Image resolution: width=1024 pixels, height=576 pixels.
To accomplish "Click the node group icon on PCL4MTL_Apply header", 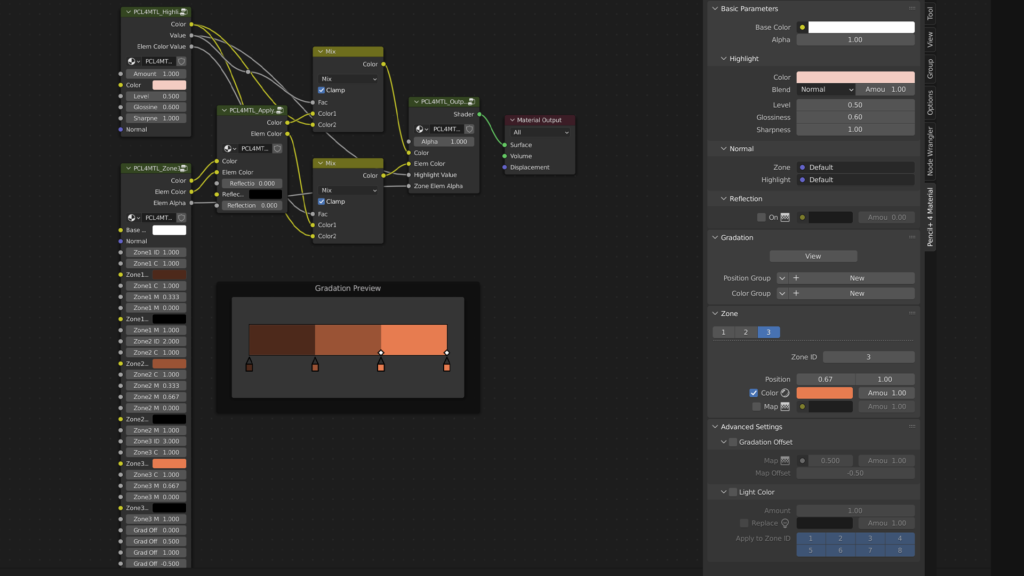I will [x=279, y=111].
